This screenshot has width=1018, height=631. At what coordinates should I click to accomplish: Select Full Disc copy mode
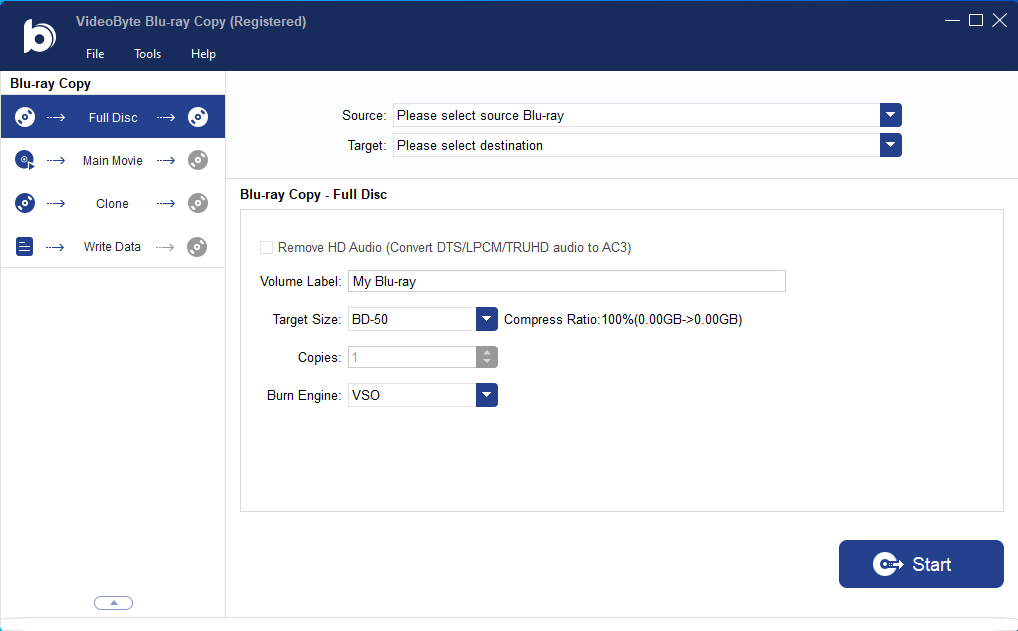tap(113, 117)
